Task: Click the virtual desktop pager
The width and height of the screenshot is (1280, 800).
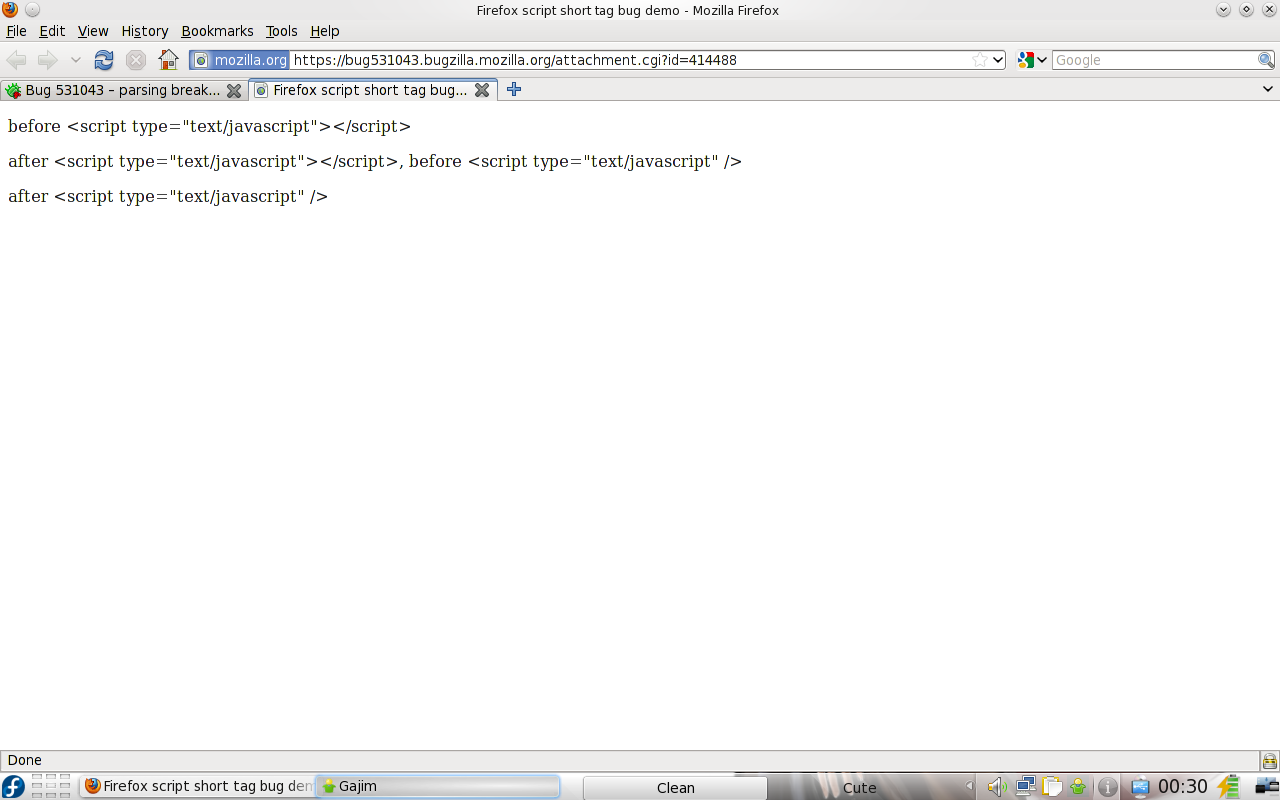Action: point(51,786)
